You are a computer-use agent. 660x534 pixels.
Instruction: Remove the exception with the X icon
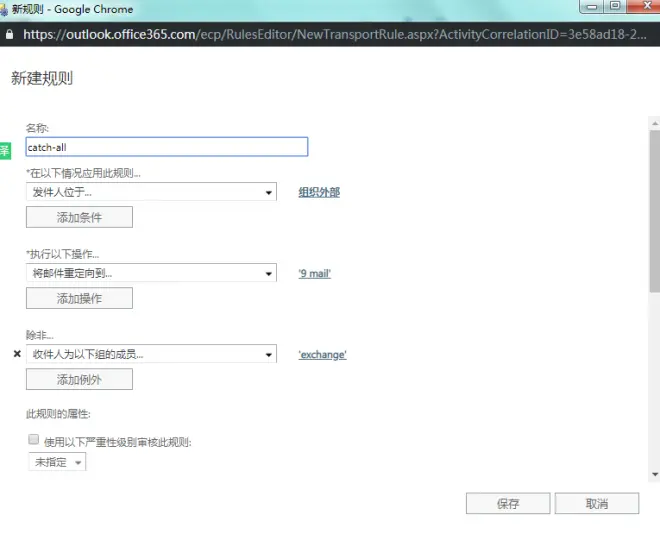(x=17, y=354)
